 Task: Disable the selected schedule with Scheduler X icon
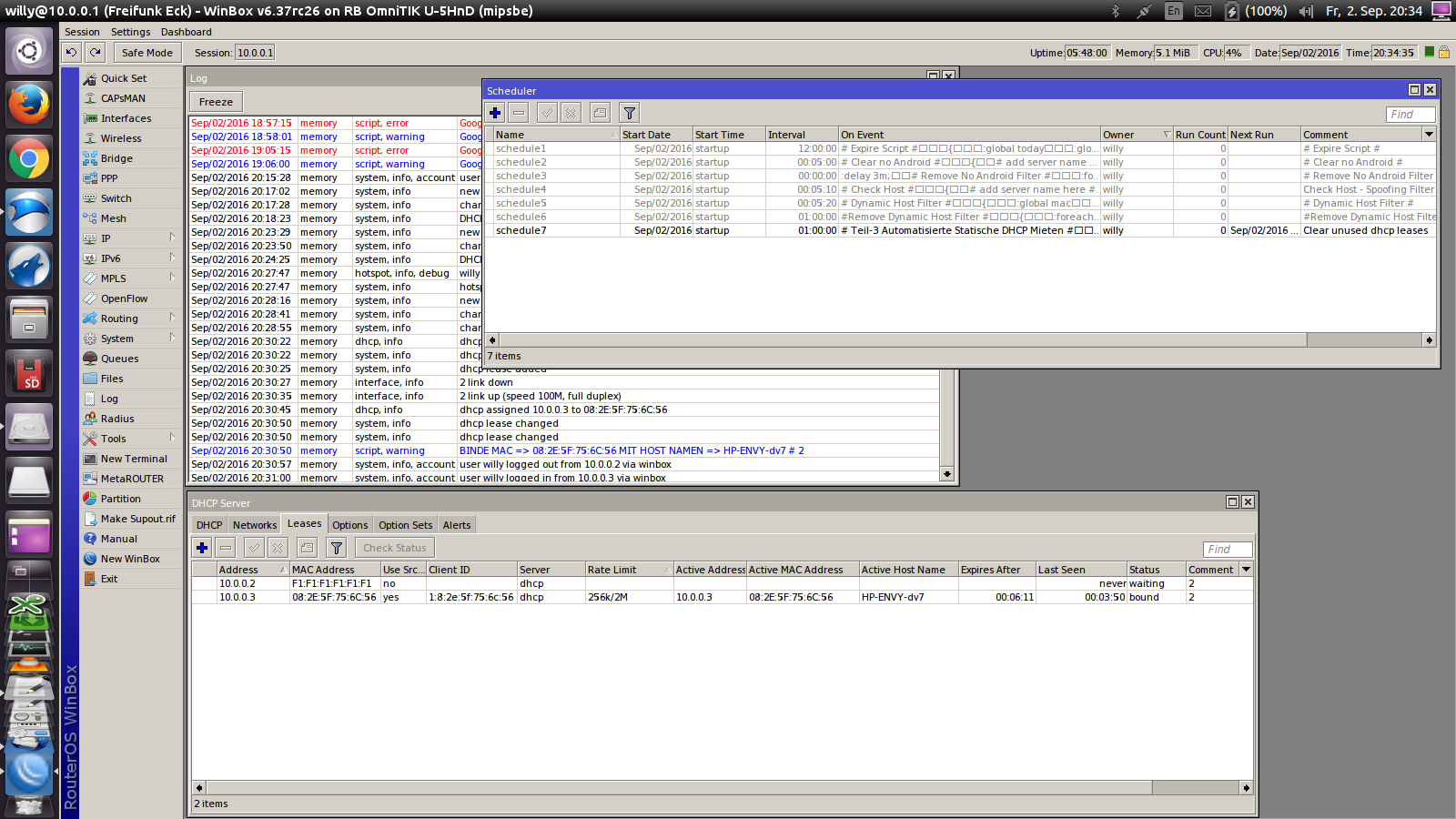pos(571,113)
